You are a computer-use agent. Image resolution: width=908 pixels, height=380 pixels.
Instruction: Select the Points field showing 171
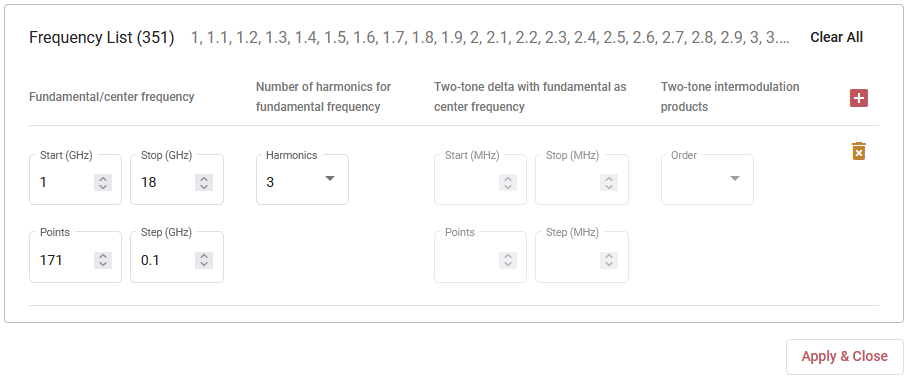(75, 257)
